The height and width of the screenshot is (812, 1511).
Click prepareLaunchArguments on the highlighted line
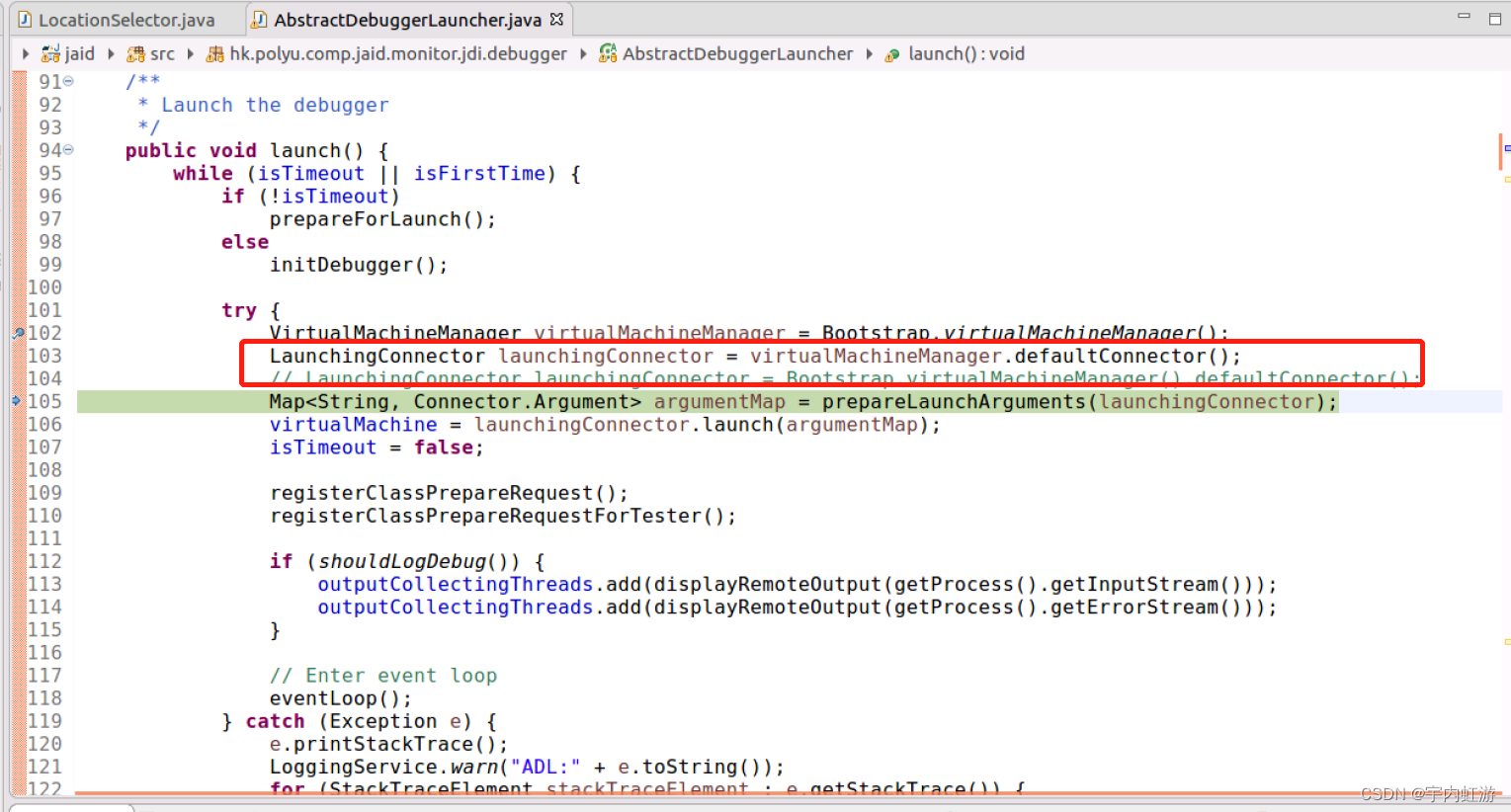[x=954, y=401]
